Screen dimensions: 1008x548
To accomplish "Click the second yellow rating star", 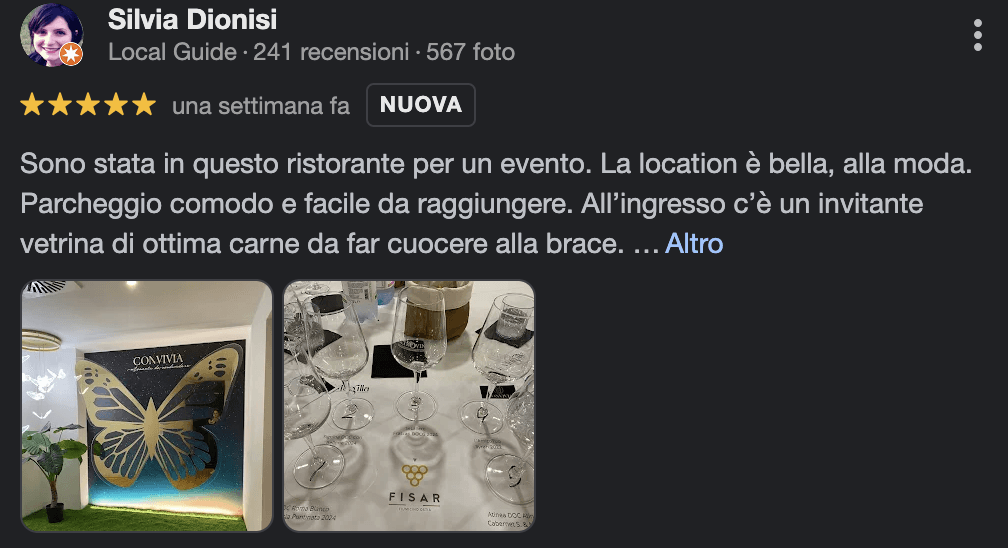I will [60, 104].
